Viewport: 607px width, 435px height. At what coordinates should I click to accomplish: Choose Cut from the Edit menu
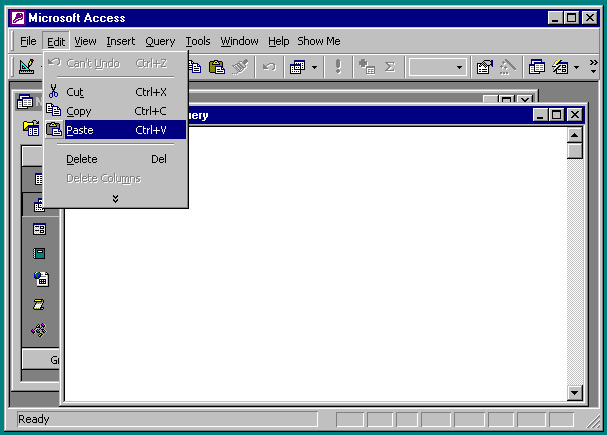[116, 92]
